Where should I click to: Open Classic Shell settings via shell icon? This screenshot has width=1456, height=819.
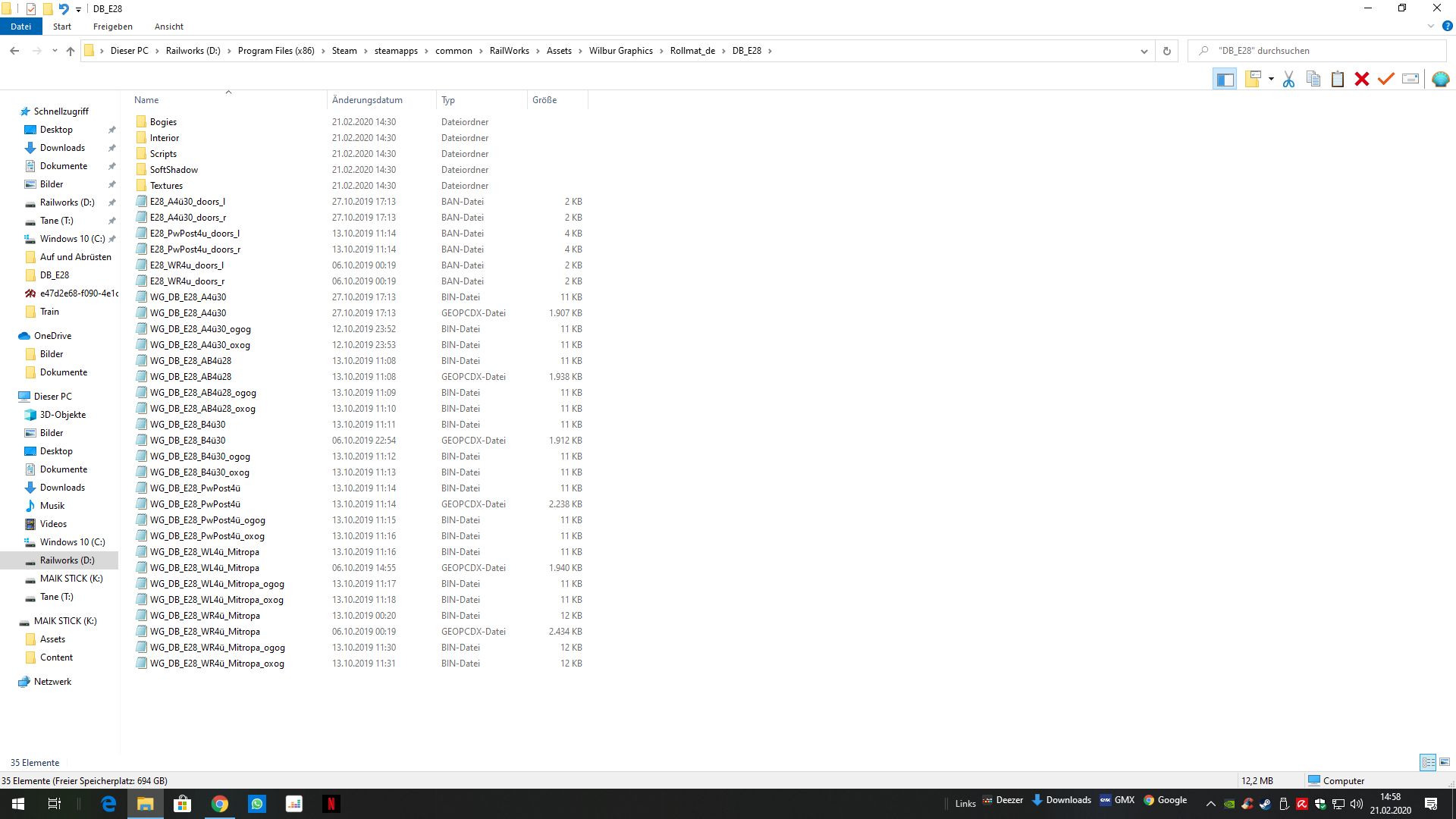[1441, 79]
